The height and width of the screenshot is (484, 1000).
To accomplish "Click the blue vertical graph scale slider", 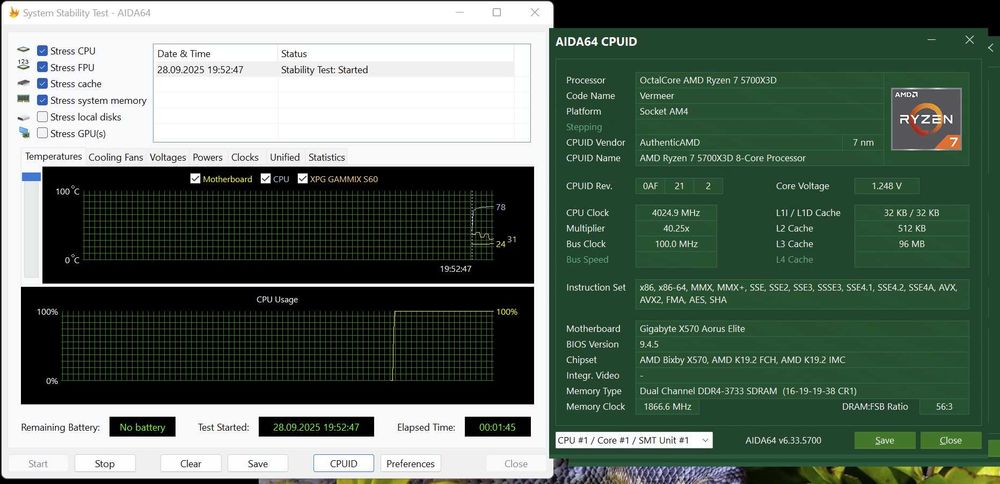I will [31, 177].
